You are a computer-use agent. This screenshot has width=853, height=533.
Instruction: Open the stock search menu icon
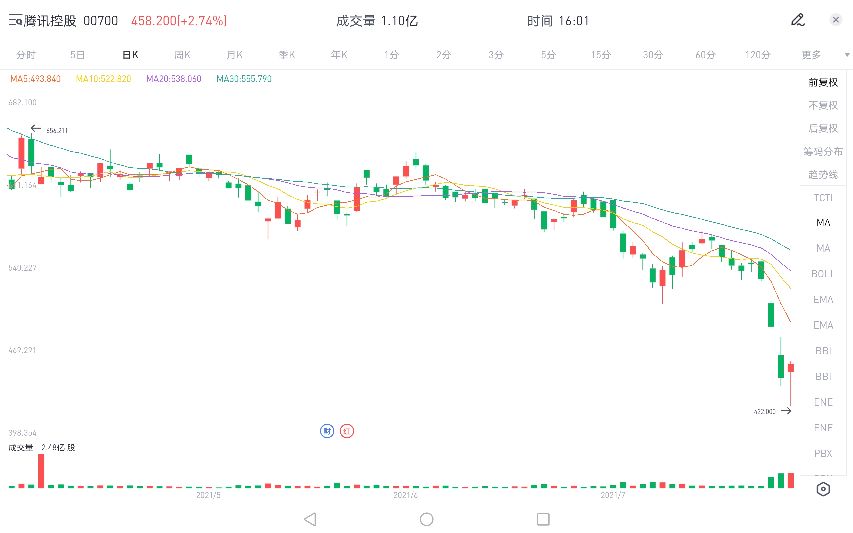[15, 21]
